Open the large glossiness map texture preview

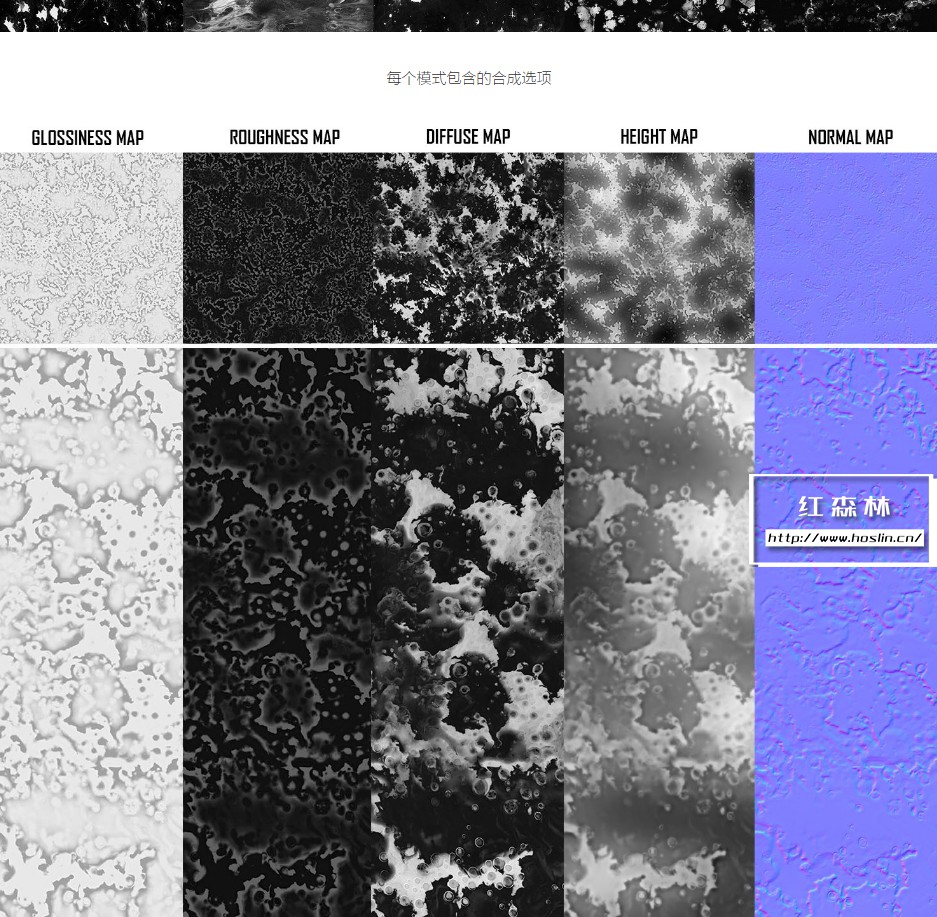point(91,633)
